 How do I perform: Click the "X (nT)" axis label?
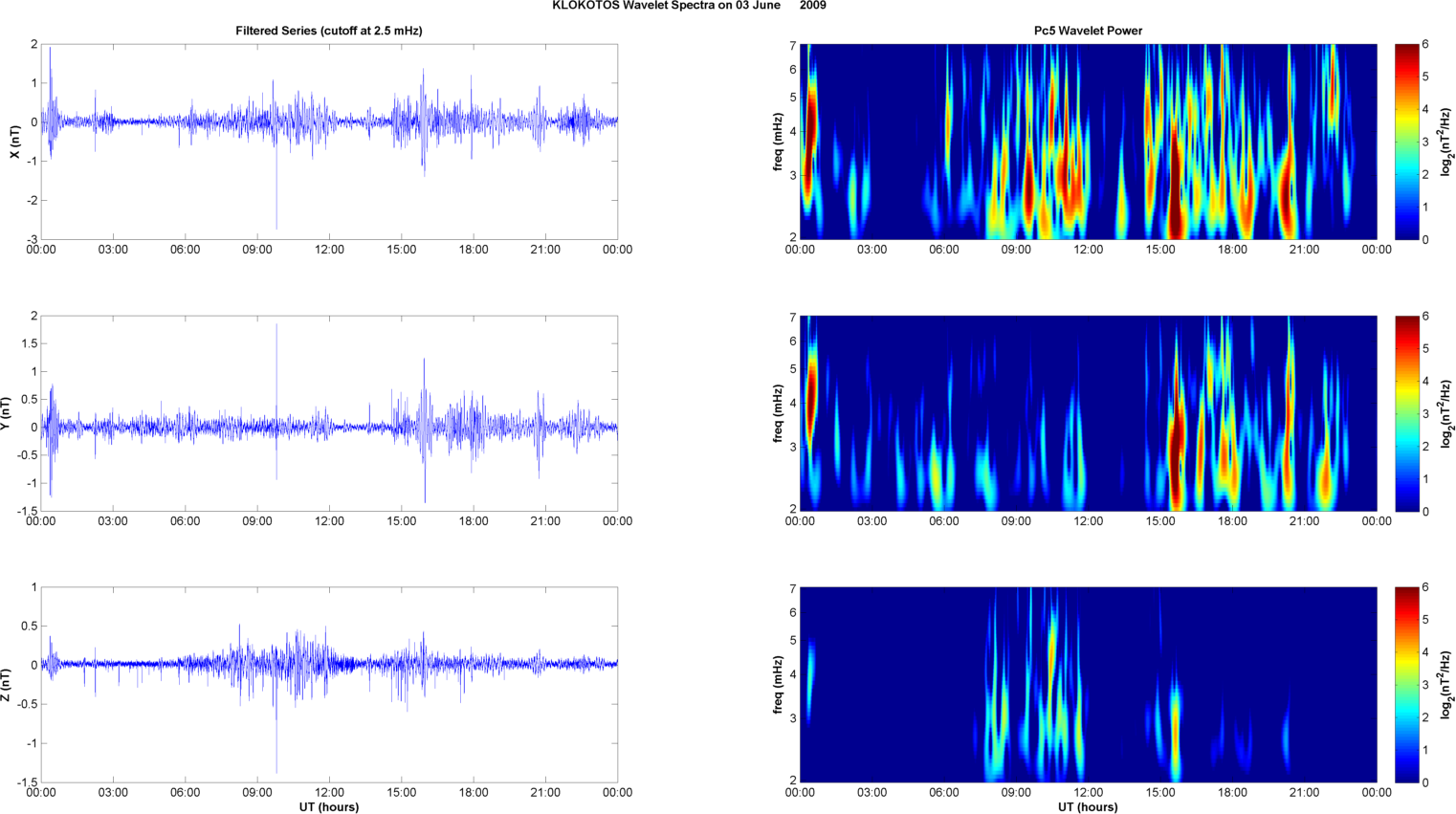click(14, 142)
